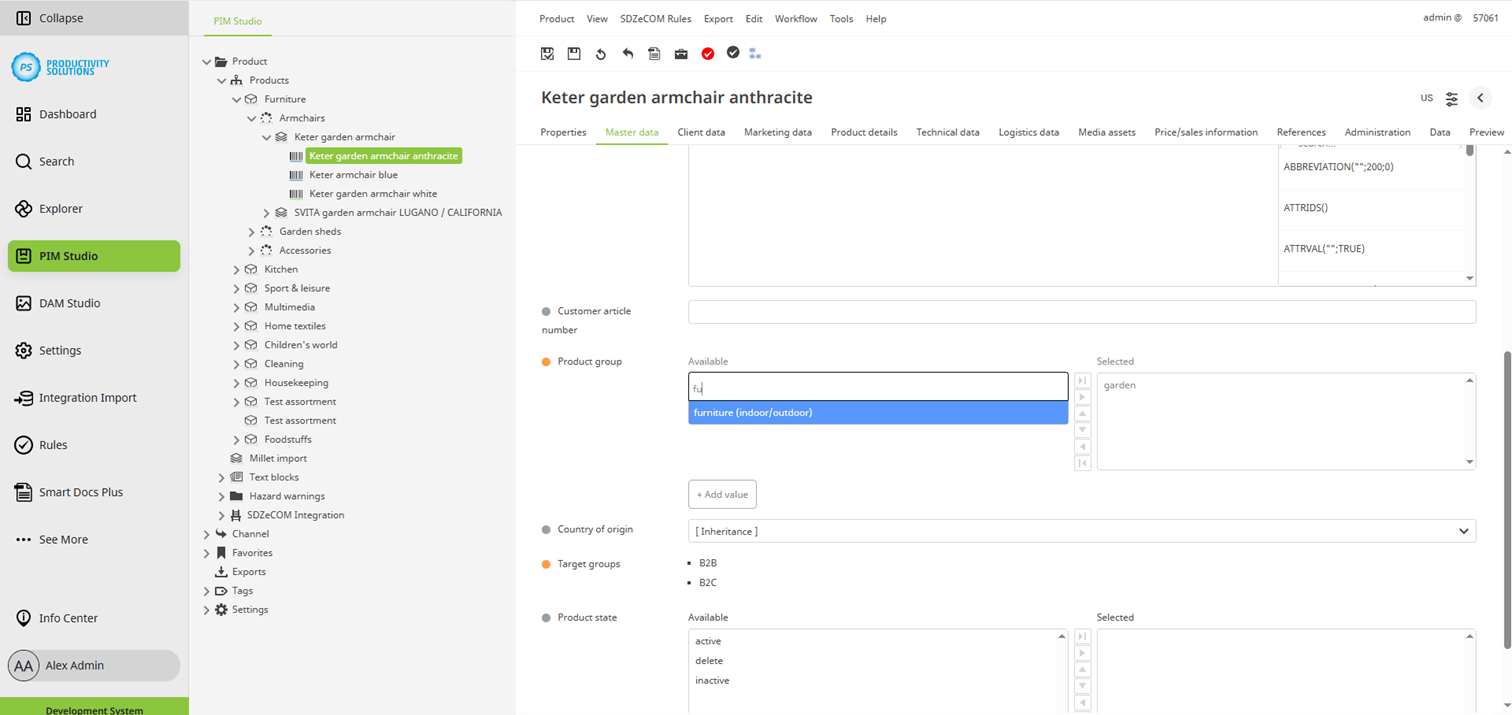
Task: Select the B2B target group radio entry
Action: pyautogui.click(x=707, y=563)
